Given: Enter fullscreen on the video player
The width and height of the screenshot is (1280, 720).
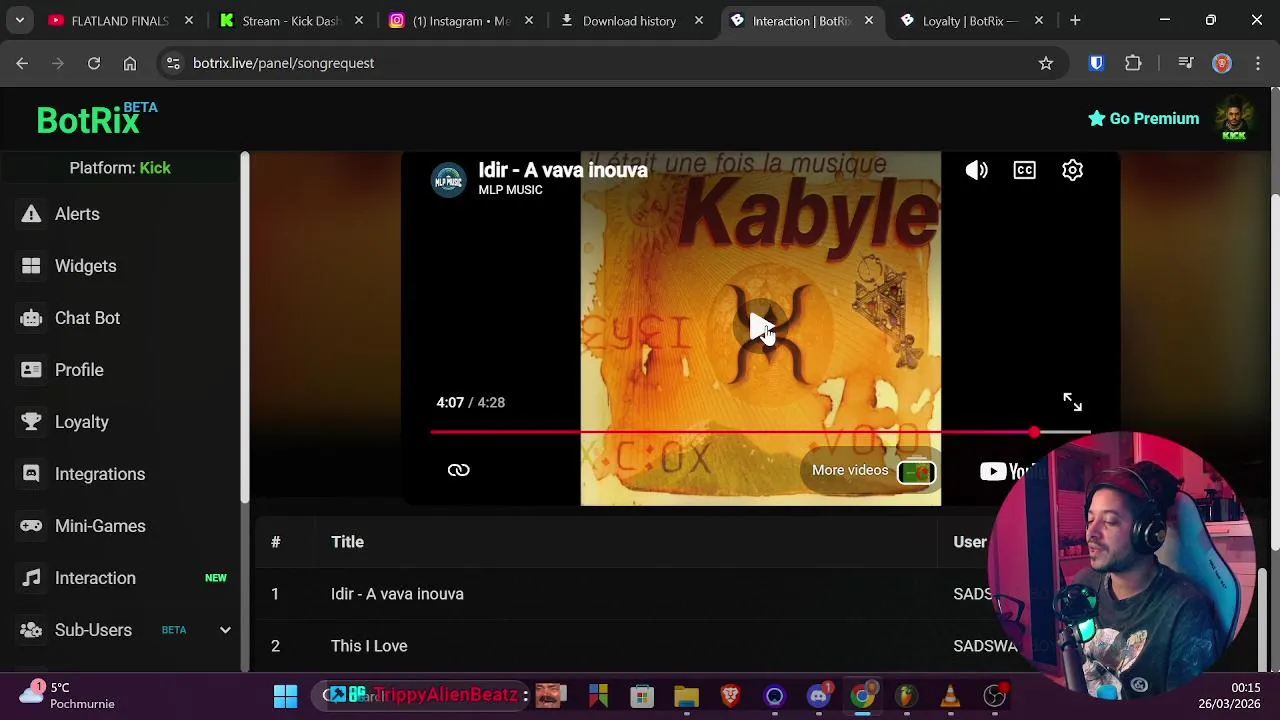Looking at the screenshot, I should 1072,402.
